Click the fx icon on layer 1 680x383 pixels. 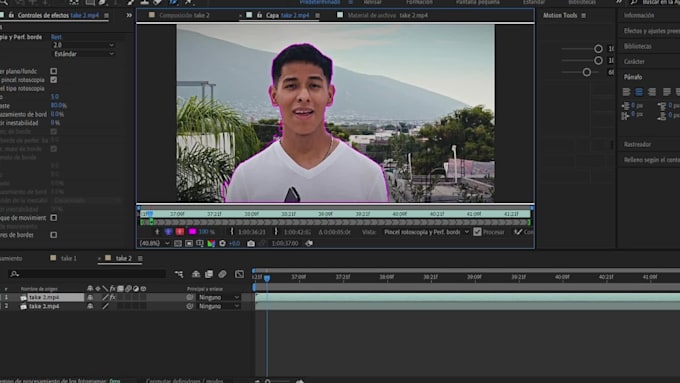pos(113,298)
